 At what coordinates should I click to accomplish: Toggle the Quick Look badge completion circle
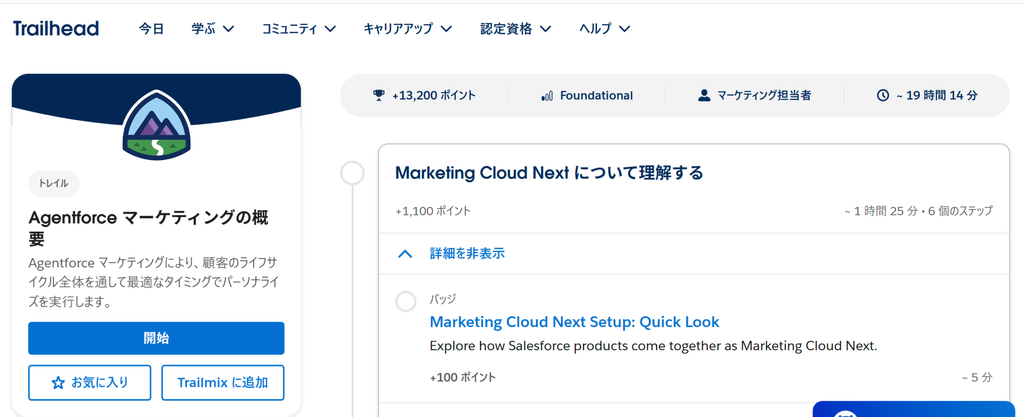(x=406, y=301)
